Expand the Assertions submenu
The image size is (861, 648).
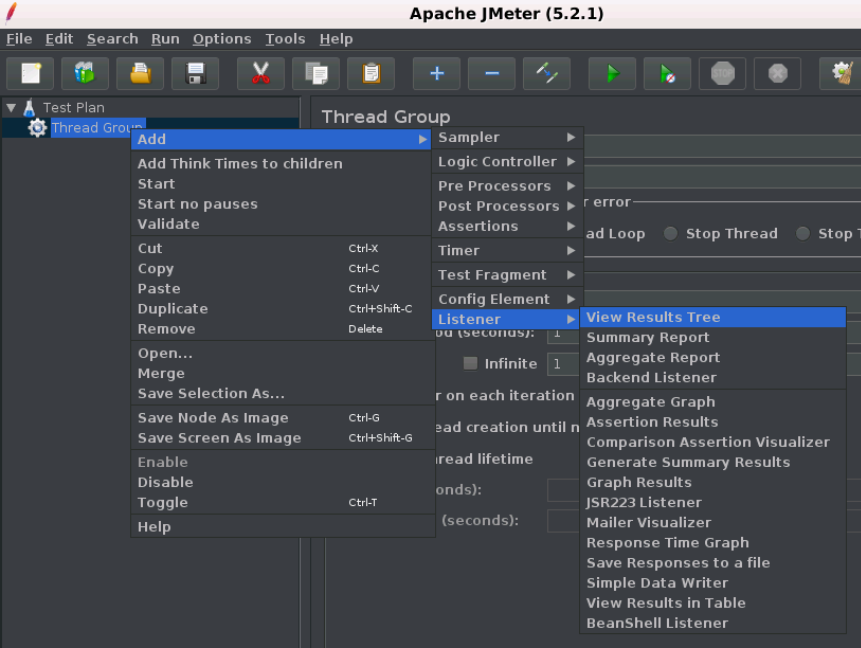click(507, 226)
